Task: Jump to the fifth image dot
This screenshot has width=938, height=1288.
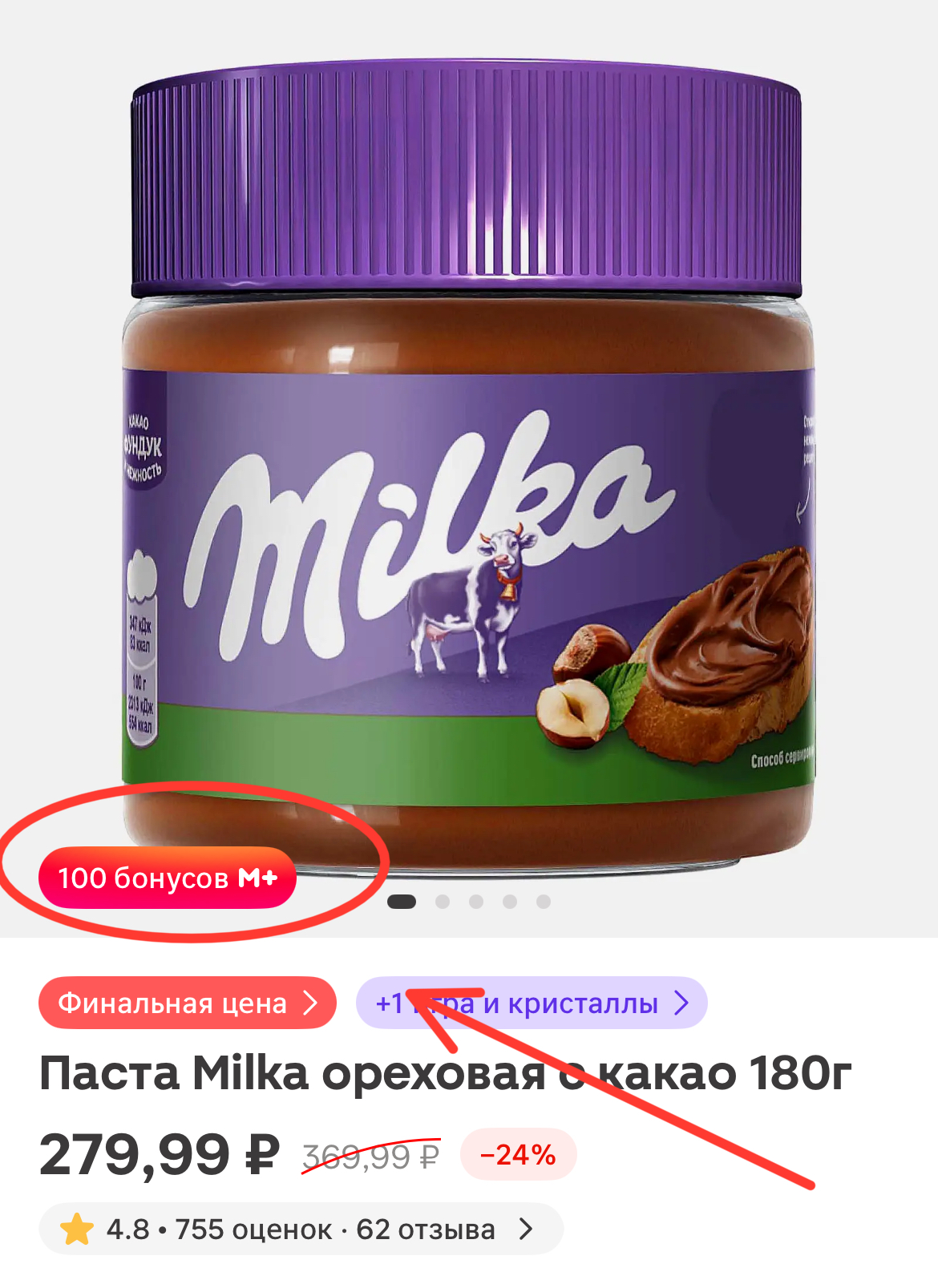Action: tap(544, 902)
